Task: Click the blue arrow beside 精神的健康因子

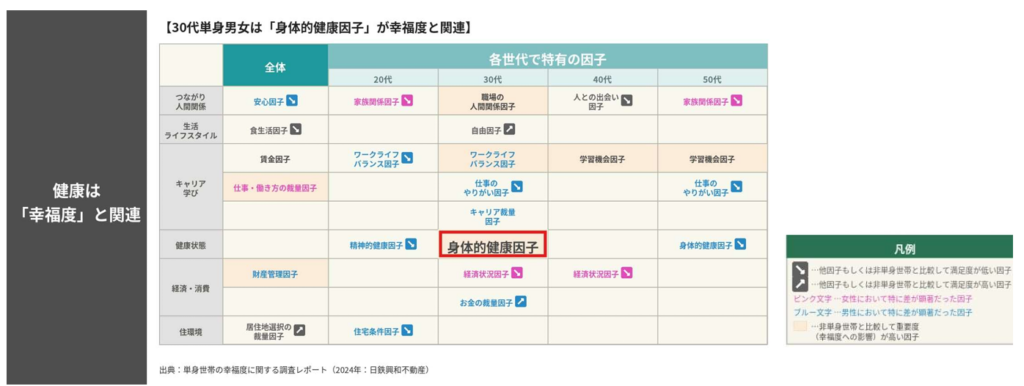Action: click(x=411, y=245)
